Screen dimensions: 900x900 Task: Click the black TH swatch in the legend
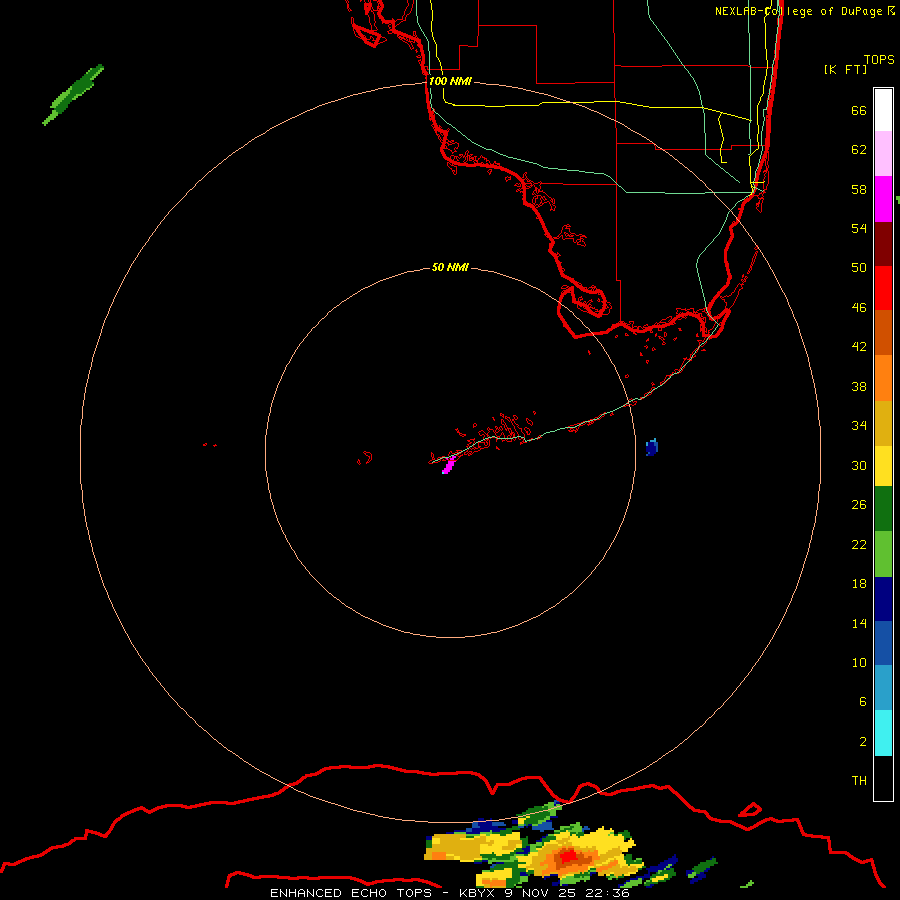pyautogui.click(x=883, y=777)
